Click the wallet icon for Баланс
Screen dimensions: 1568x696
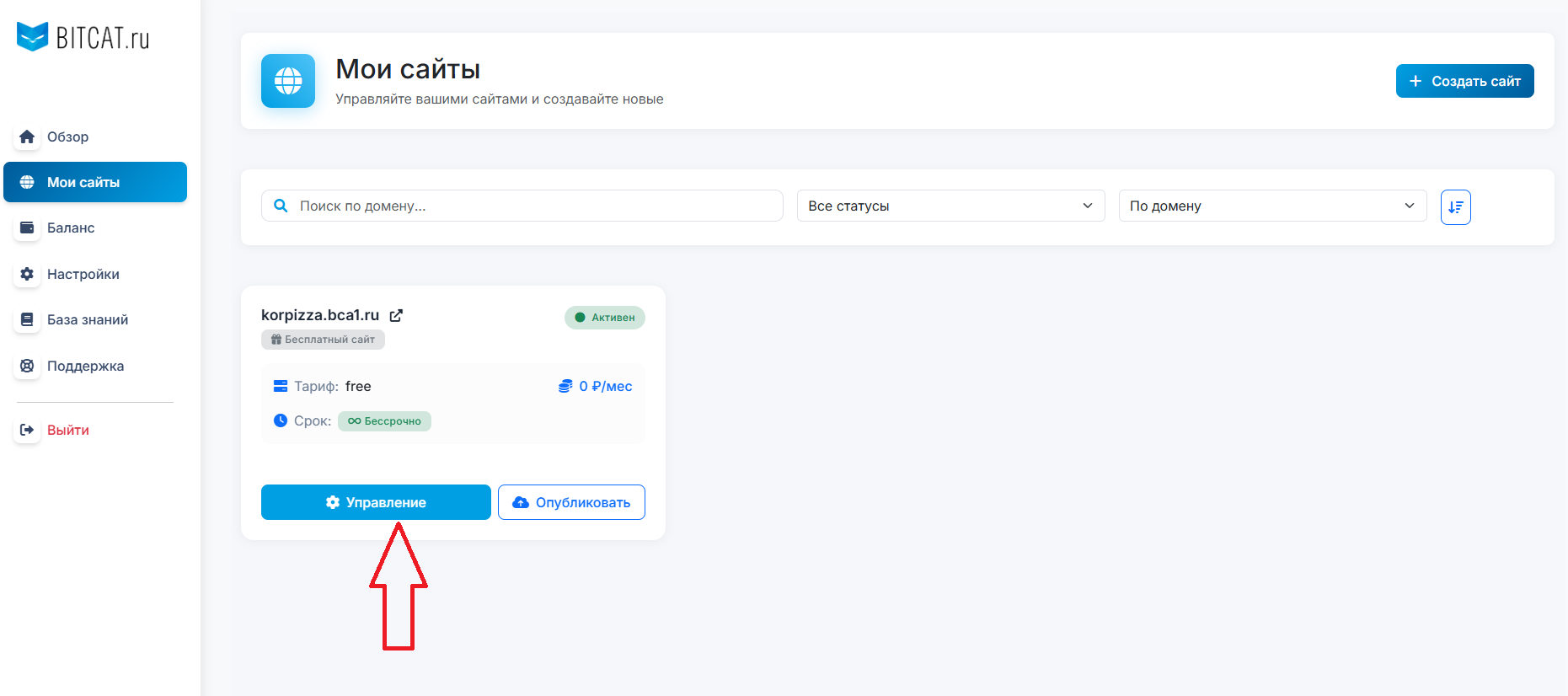[27, 228]
